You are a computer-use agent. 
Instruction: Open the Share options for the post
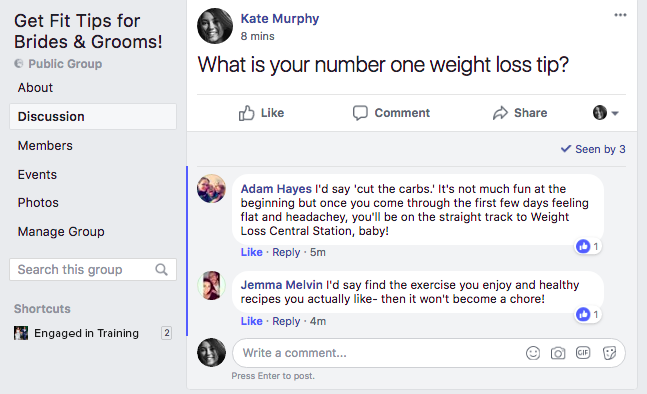520,113
